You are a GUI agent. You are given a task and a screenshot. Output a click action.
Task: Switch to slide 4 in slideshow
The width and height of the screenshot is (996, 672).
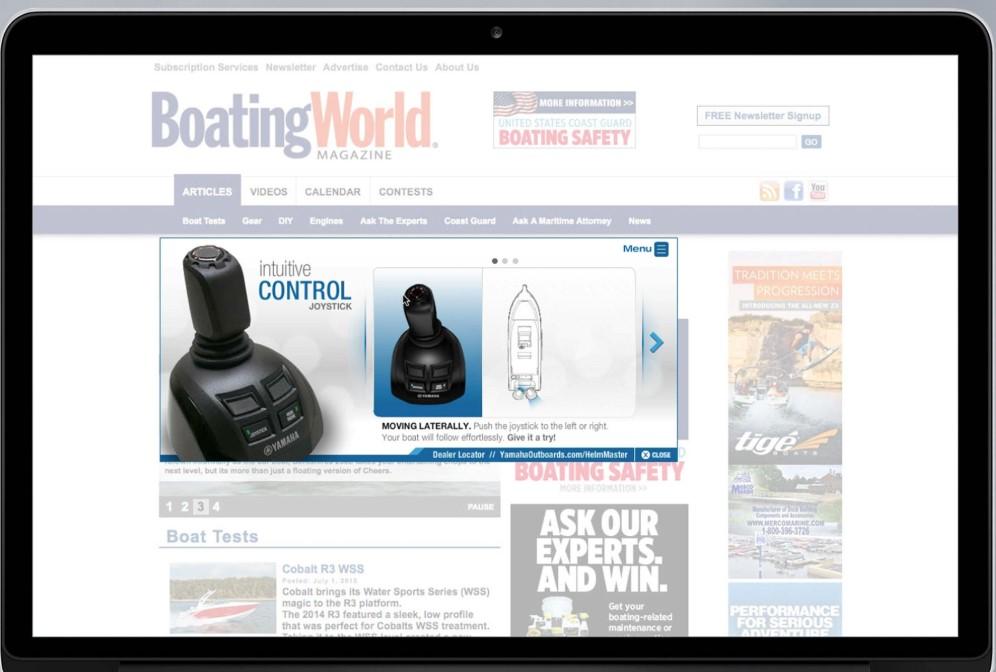click(216, 507)
